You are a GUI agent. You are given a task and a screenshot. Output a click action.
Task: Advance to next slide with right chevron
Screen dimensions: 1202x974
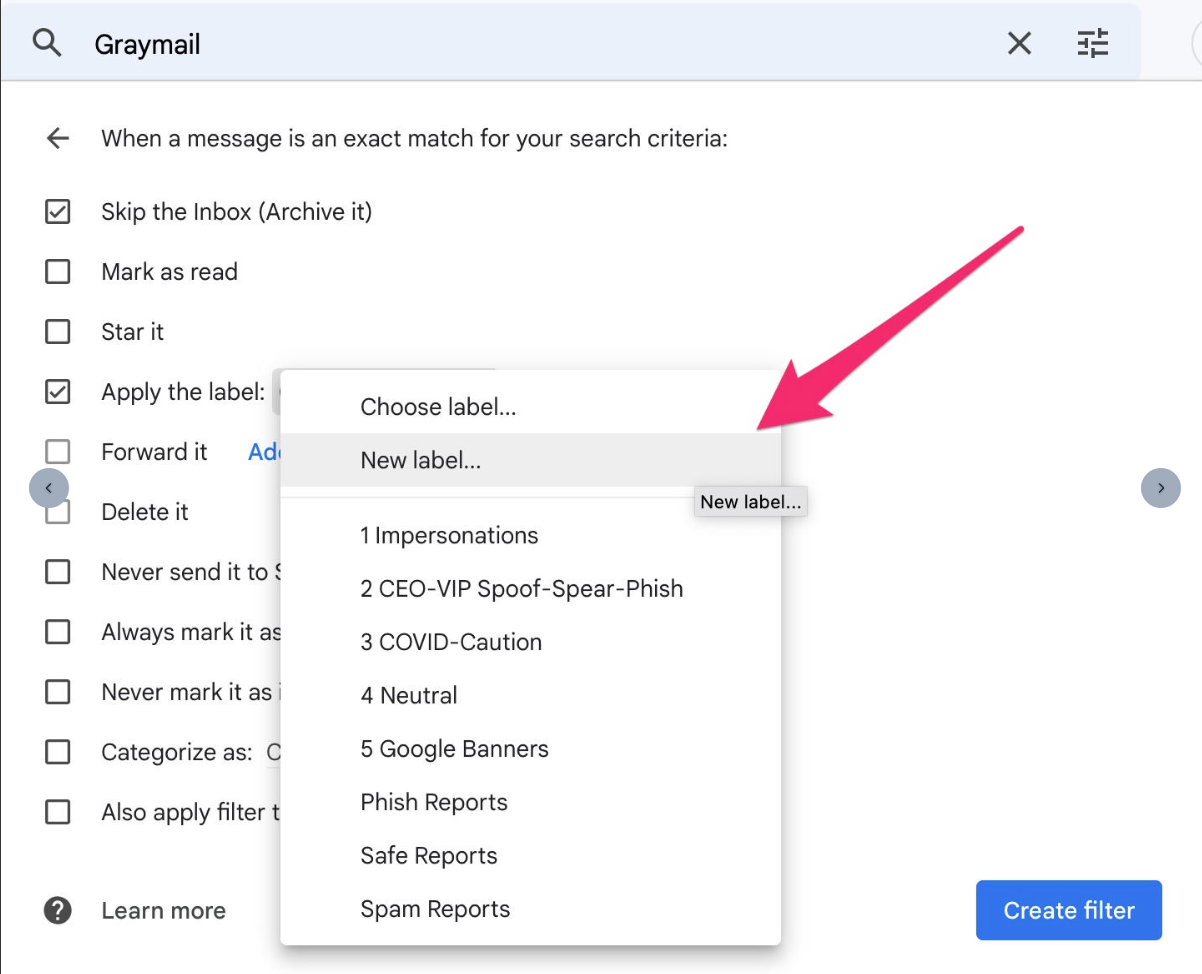click(x=1160, y=488)
